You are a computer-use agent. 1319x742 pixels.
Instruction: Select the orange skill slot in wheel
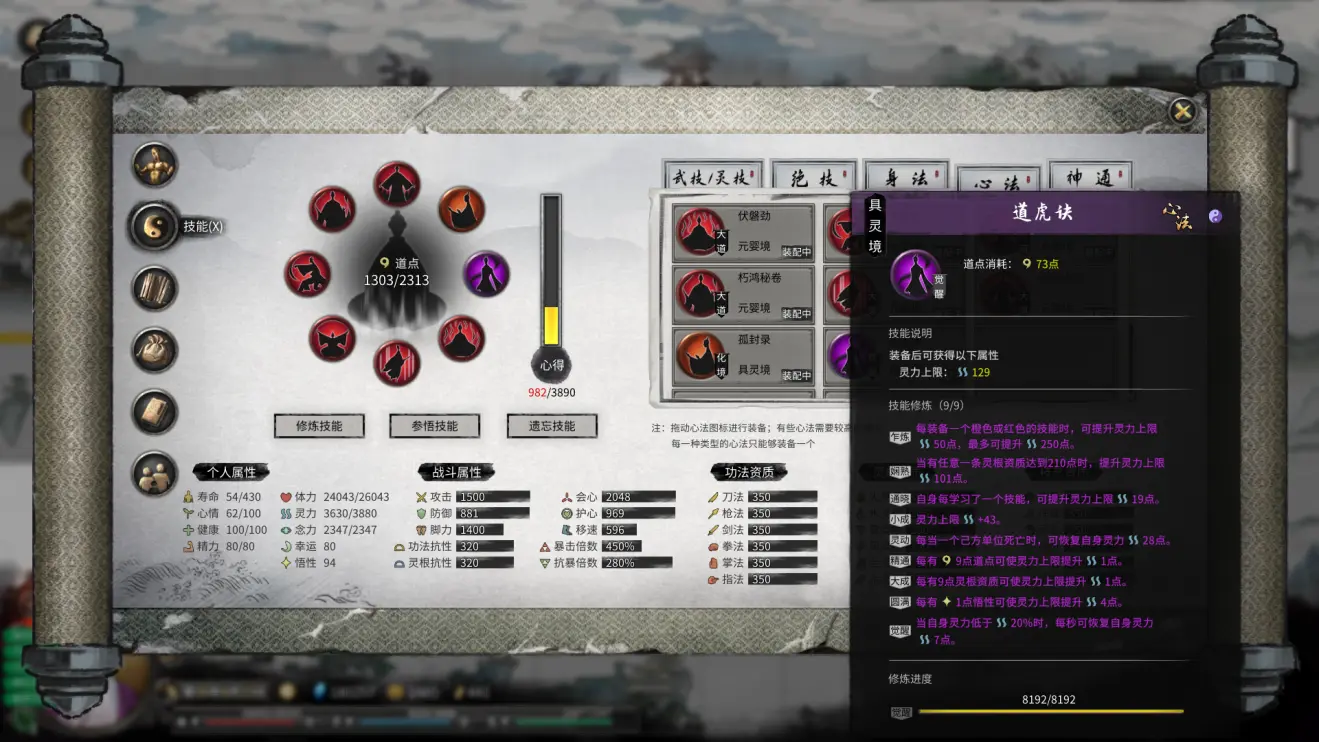[461, 209]
